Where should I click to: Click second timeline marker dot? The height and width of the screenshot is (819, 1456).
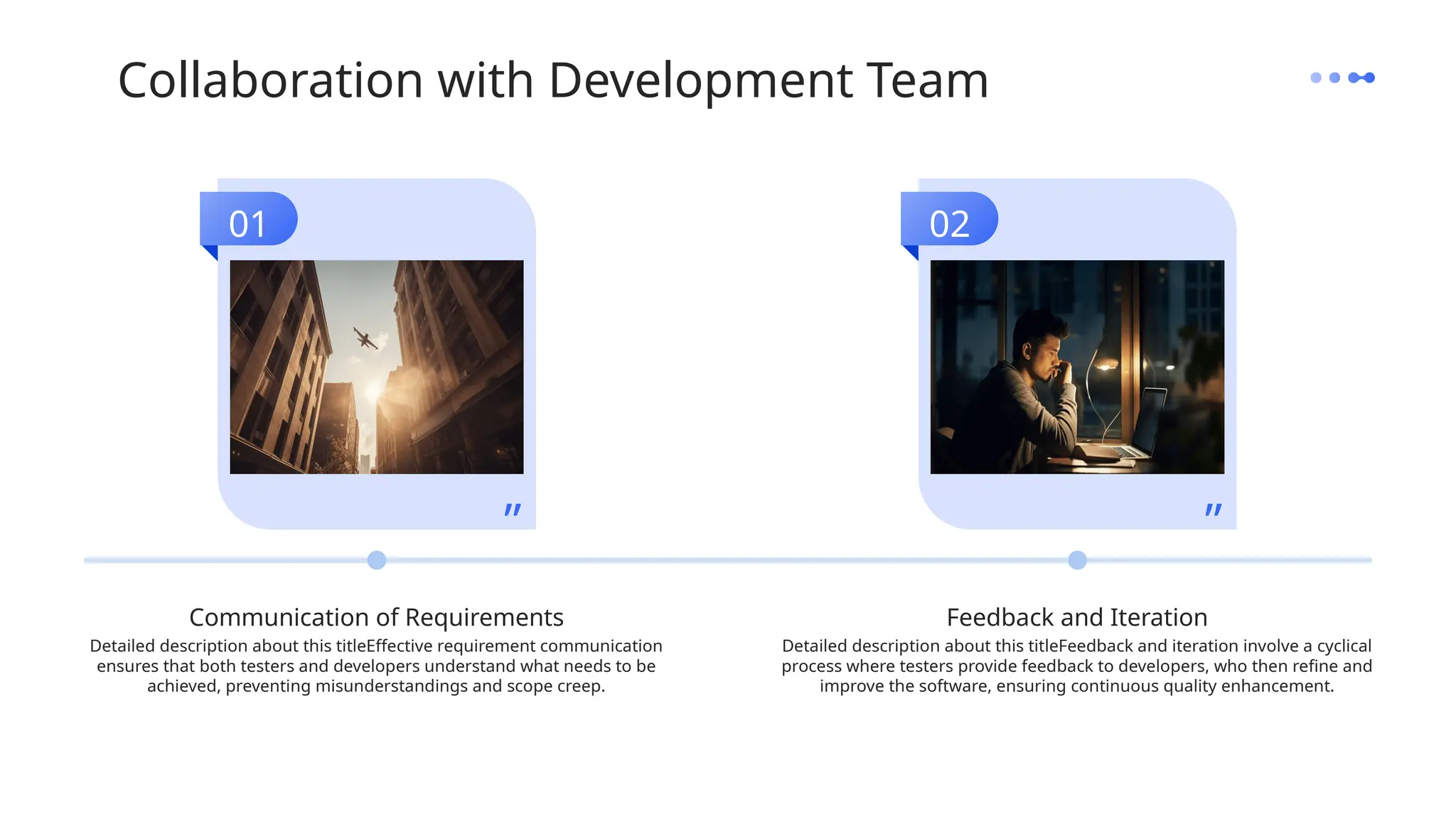[x=1077, y=560]
